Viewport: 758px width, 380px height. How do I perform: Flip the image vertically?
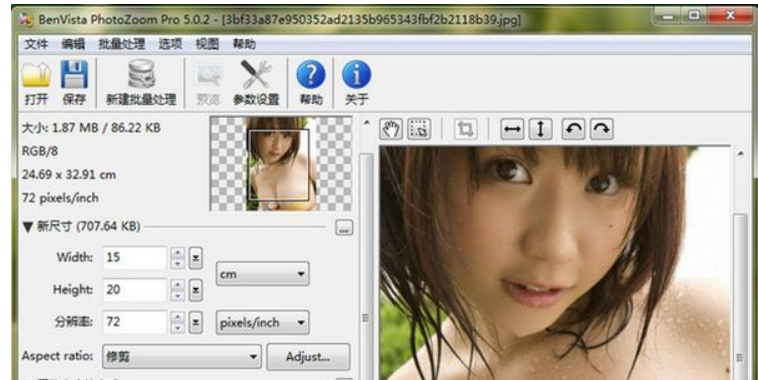tap(540, 129)
